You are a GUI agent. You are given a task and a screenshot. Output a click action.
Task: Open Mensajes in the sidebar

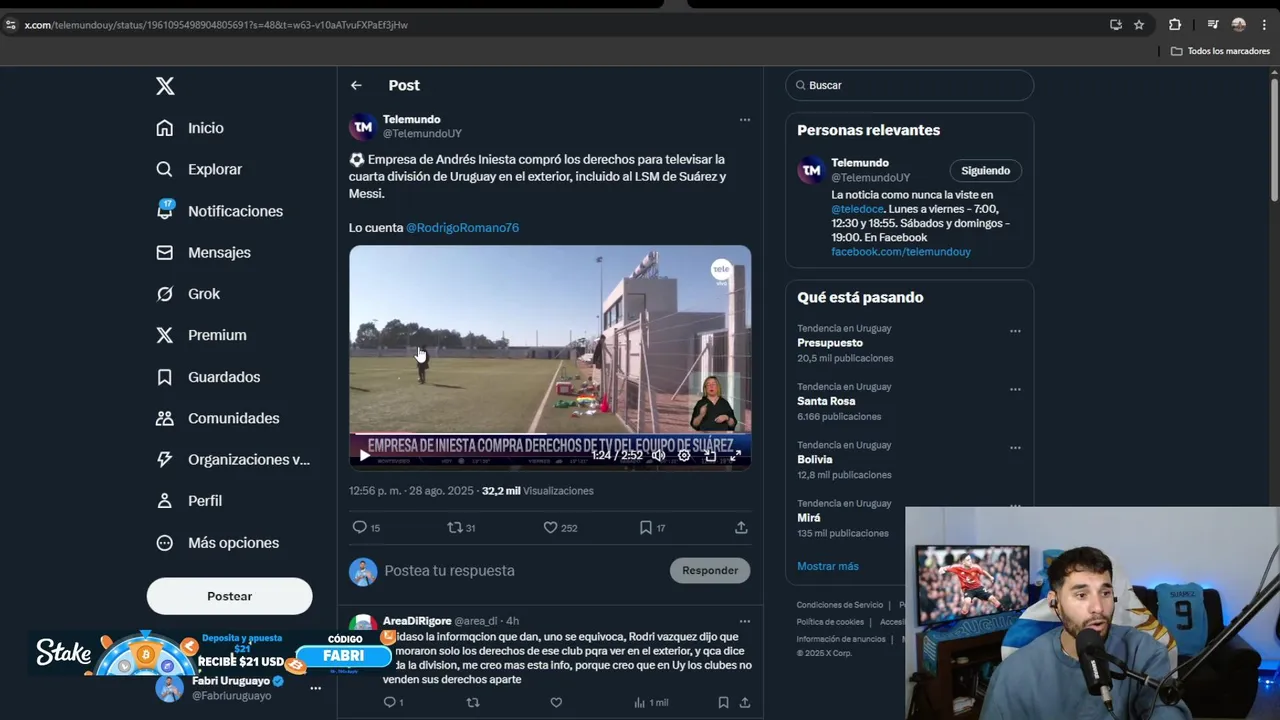tap(203, 252)
